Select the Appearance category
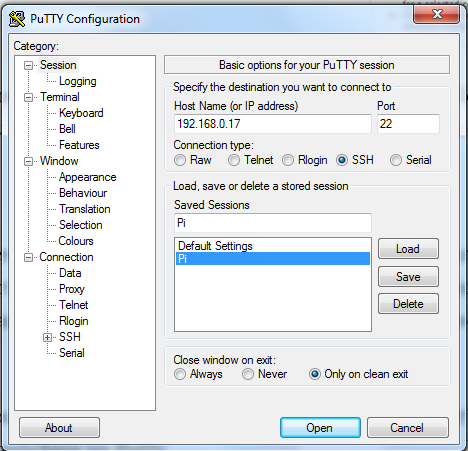 [88, 177]
